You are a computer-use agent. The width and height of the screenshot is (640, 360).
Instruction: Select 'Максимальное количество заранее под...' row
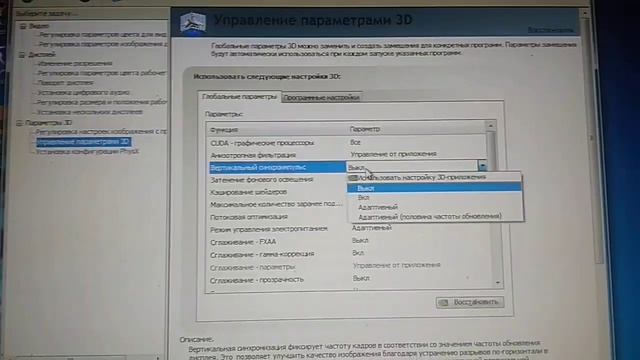click(276, 204)
